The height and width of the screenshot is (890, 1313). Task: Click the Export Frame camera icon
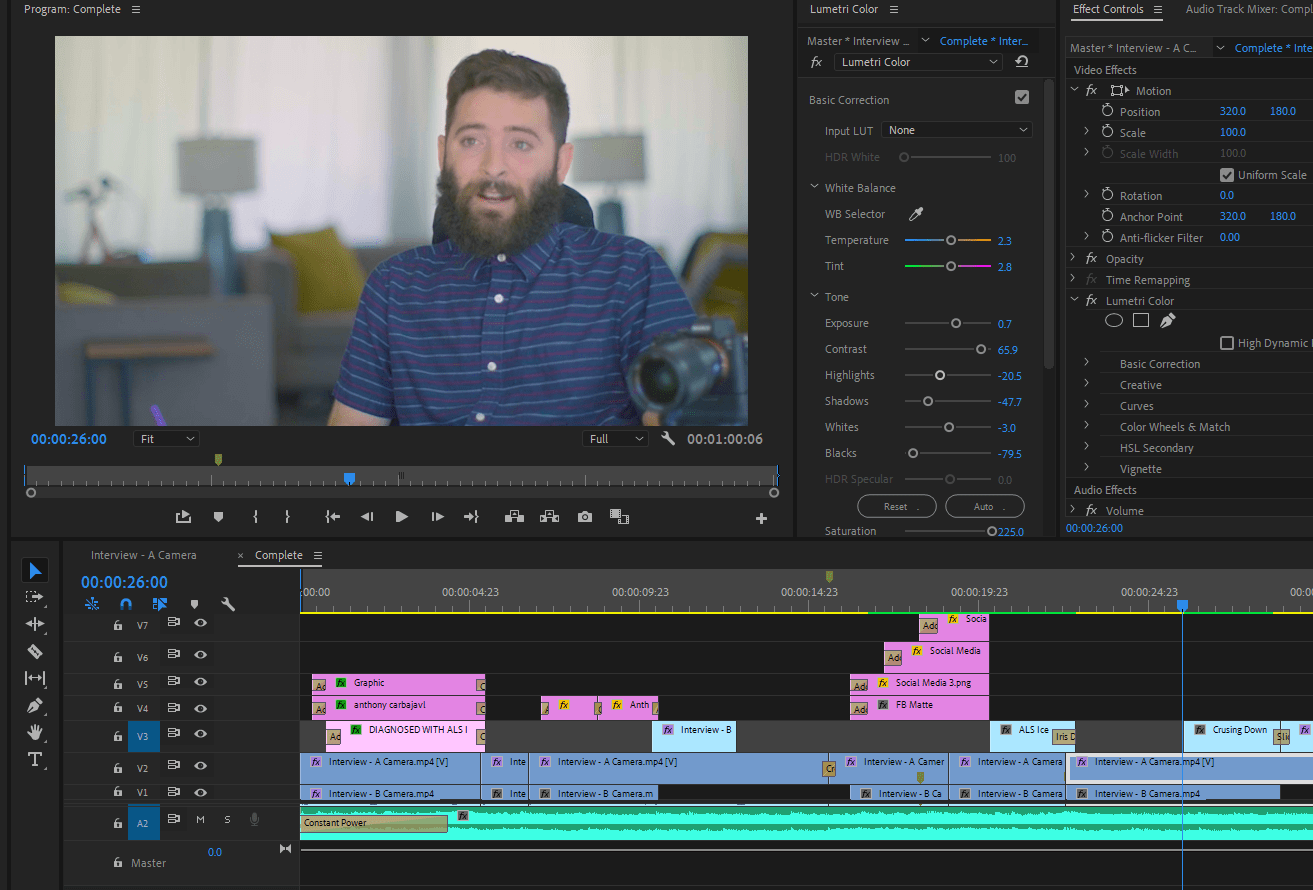[585, 517]
